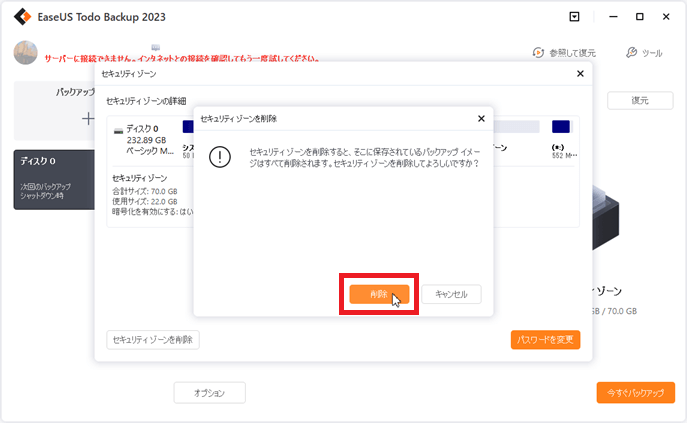Screen dimensions: 687x423
Task: Click the user avatar profile icon
Action: point(26,52)
